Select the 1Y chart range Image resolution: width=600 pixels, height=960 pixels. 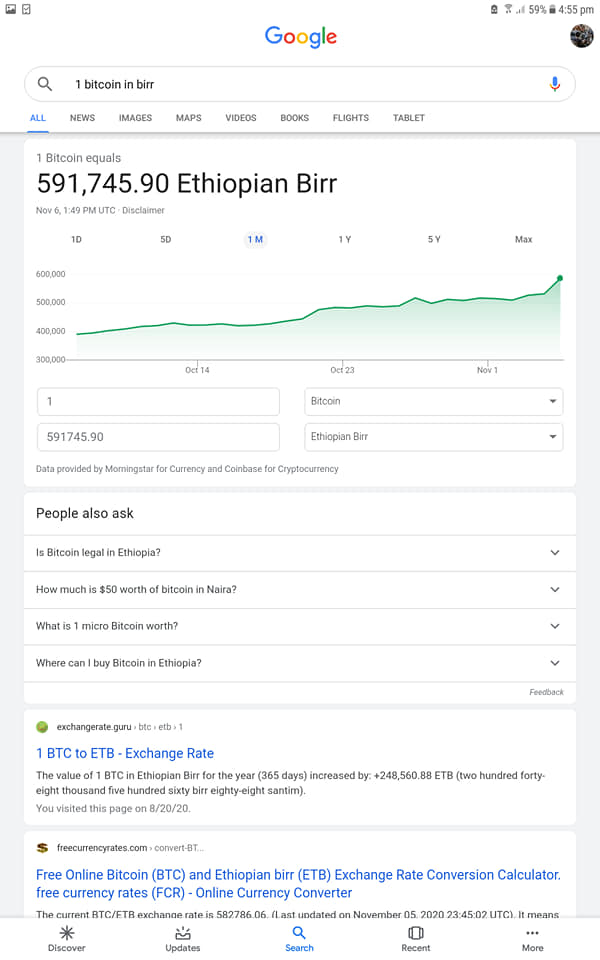345,239
